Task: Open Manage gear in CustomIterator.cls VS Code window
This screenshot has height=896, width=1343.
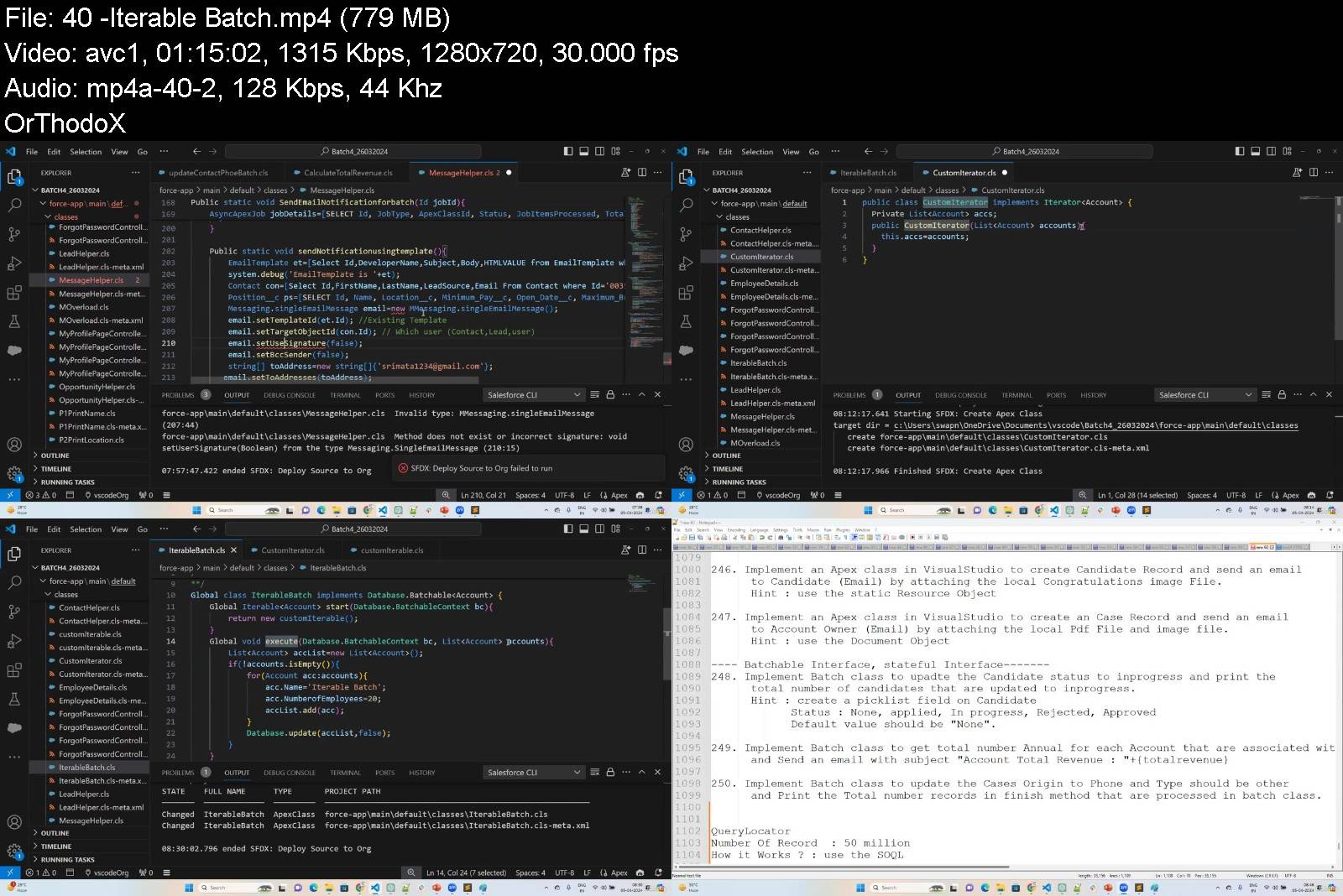Action: point(686,474)
